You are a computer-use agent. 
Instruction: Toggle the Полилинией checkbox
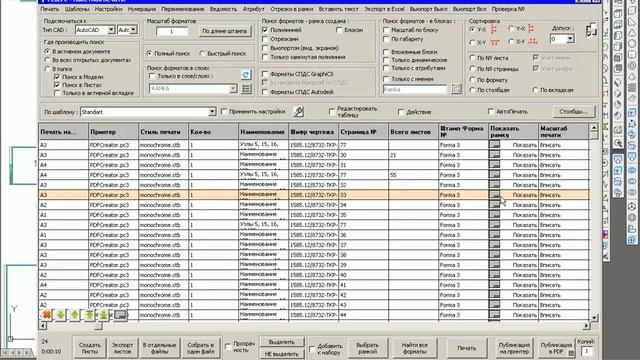pos(265,30)
